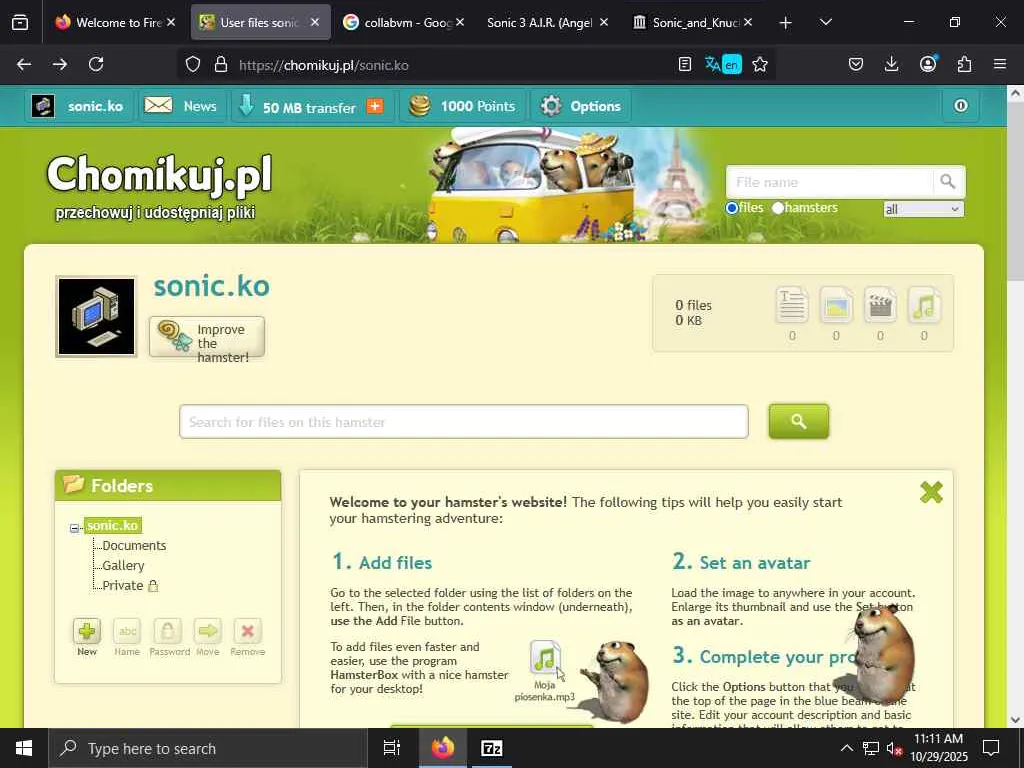Close the User files sonic.ko tab
Image resolution: width=1024 pixels, height=768 pixels.
[x=315, y=22]
